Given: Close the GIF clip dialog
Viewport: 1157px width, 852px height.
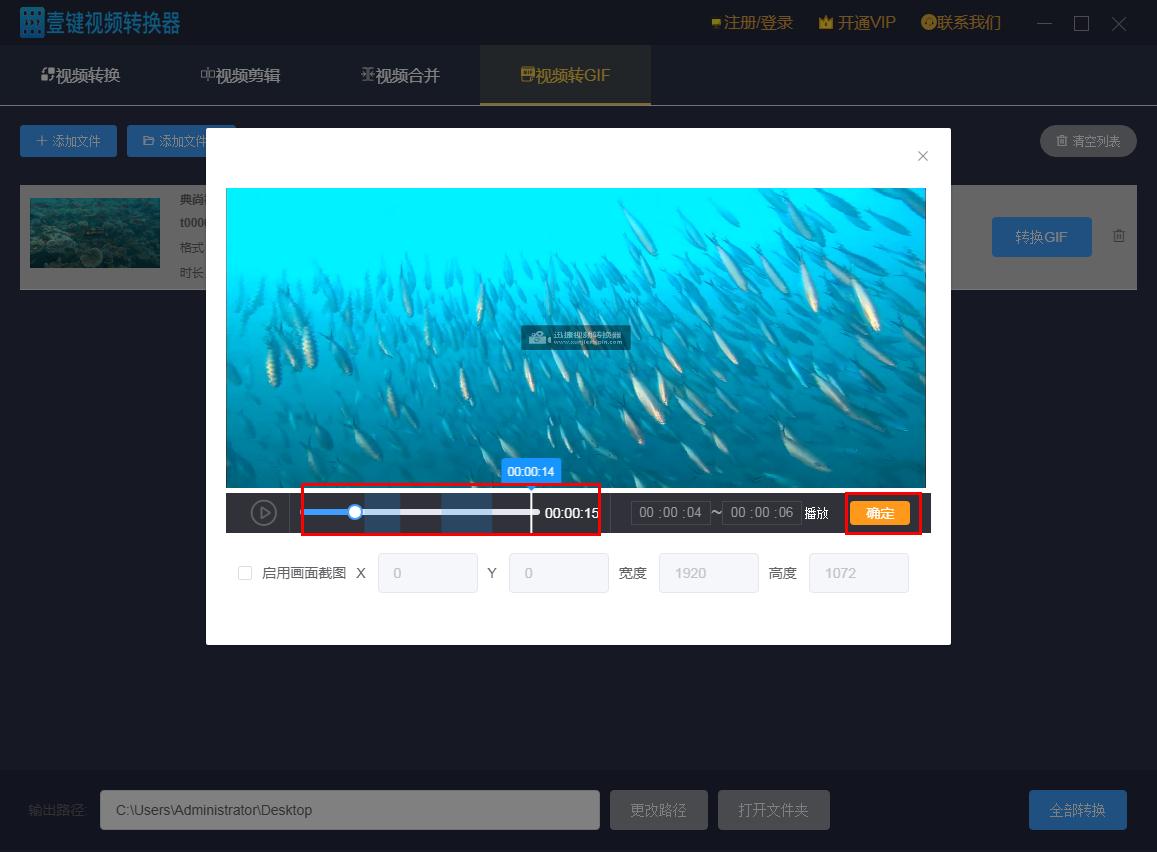Looking at the screenshot, I should [922, 156].
